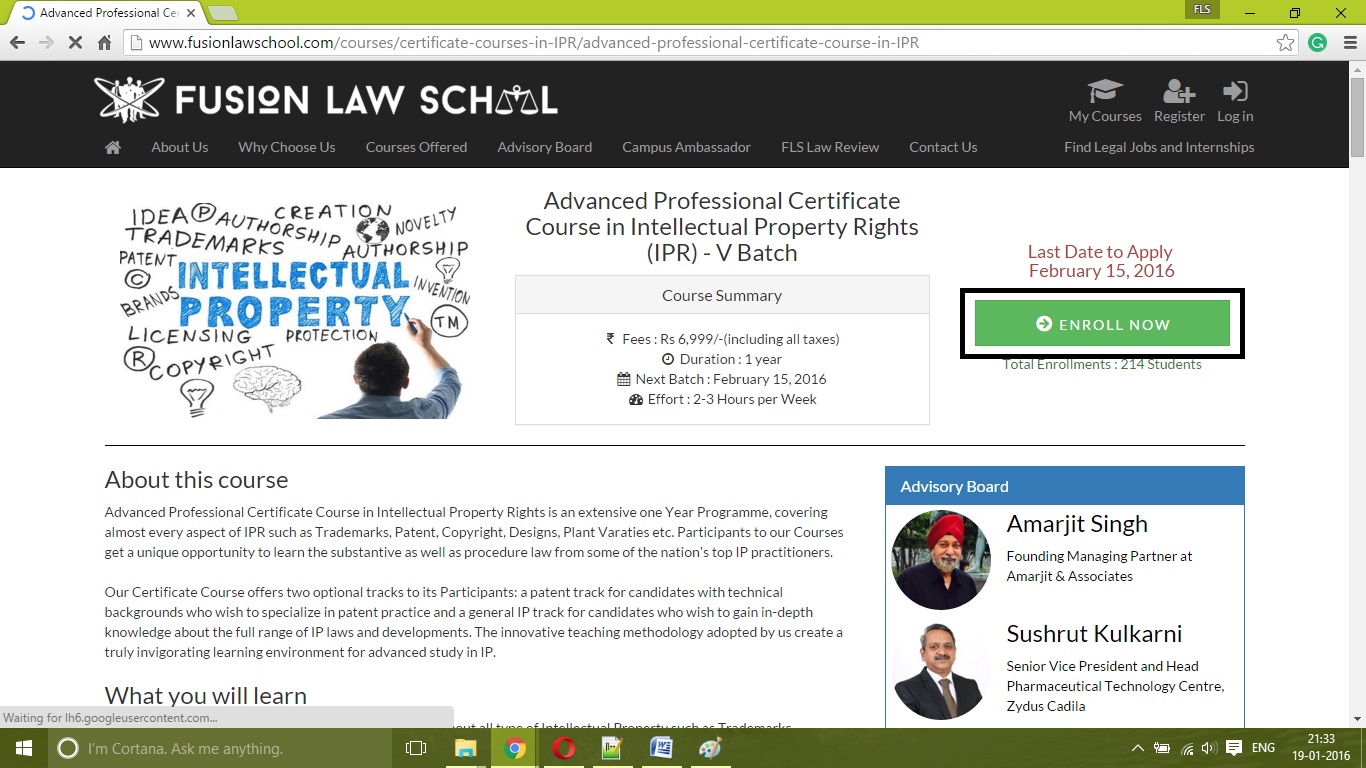1366x768 pixels.
Task: Click the About this course heading
Action: click(x=196, y=480)
